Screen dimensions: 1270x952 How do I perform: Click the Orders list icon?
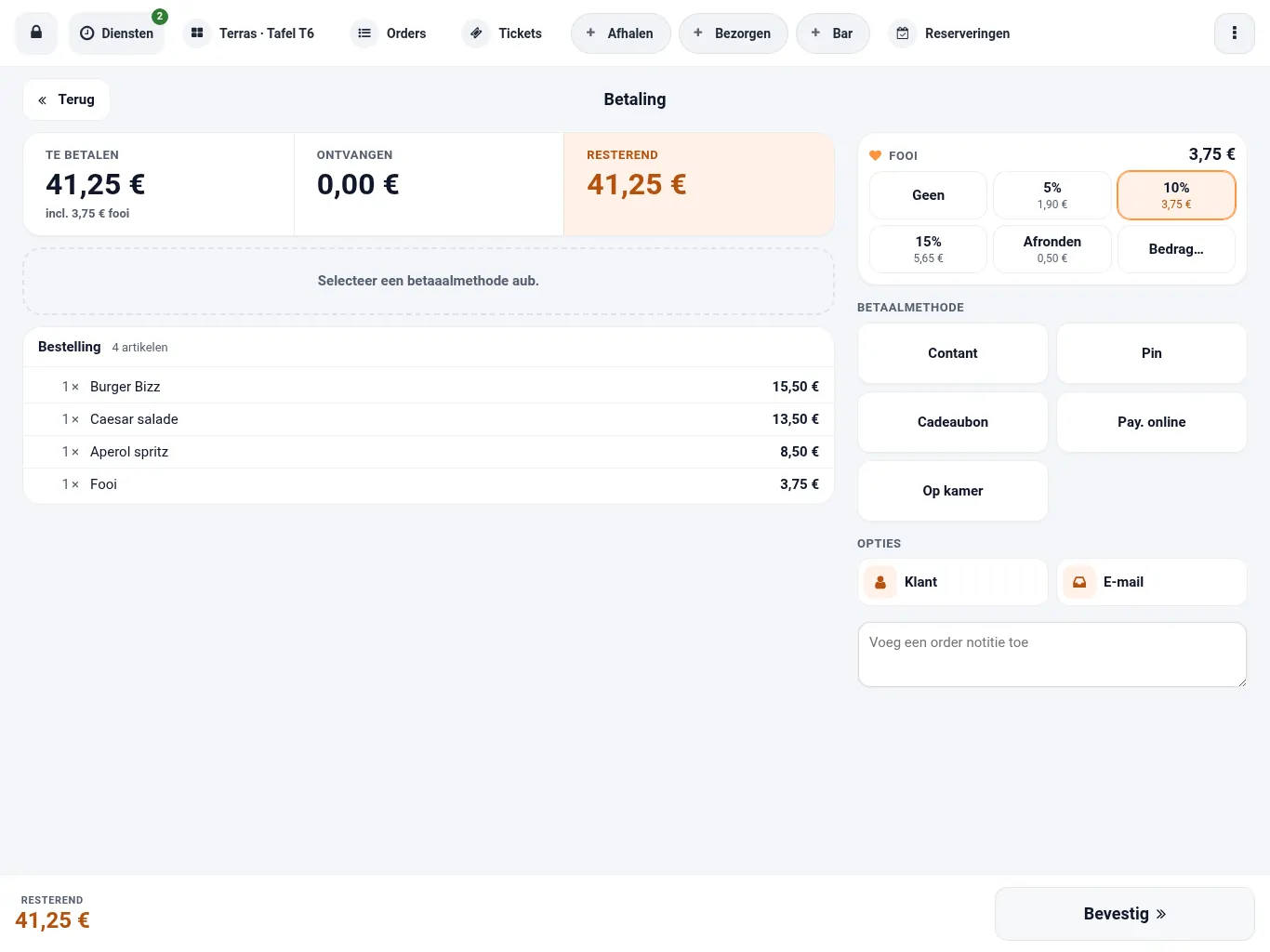point(364,33)
